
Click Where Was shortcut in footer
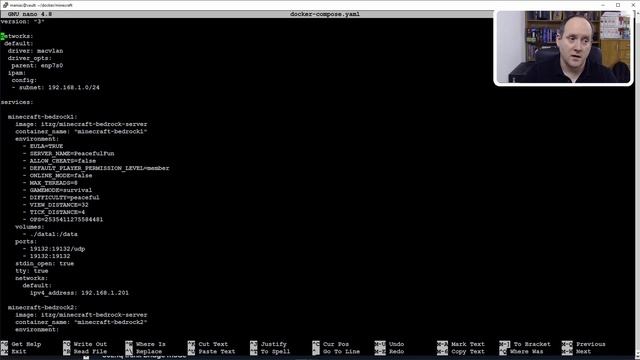click(522, 352)
